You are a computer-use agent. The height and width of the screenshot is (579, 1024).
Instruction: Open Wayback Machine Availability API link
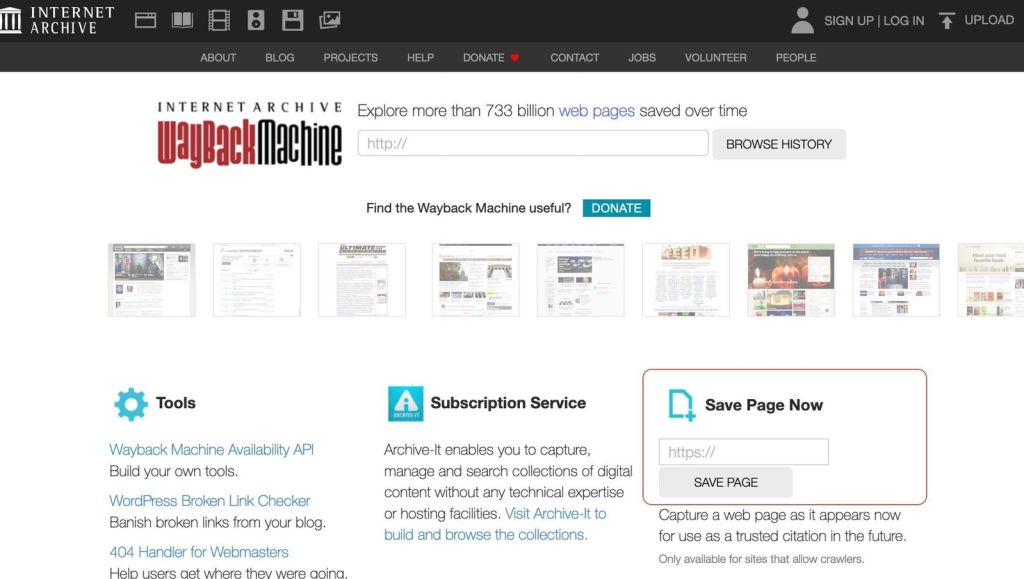click(x=212, y=450)
